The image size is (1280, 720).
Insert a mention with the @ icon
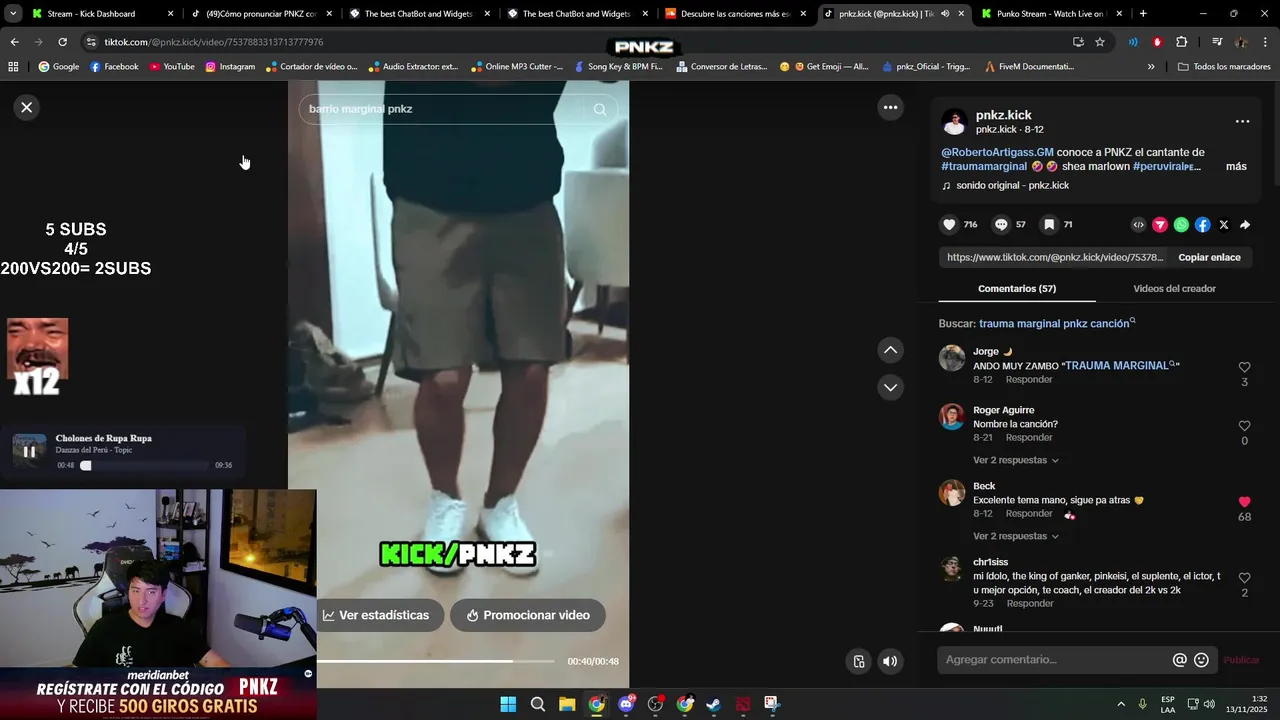1180,660
